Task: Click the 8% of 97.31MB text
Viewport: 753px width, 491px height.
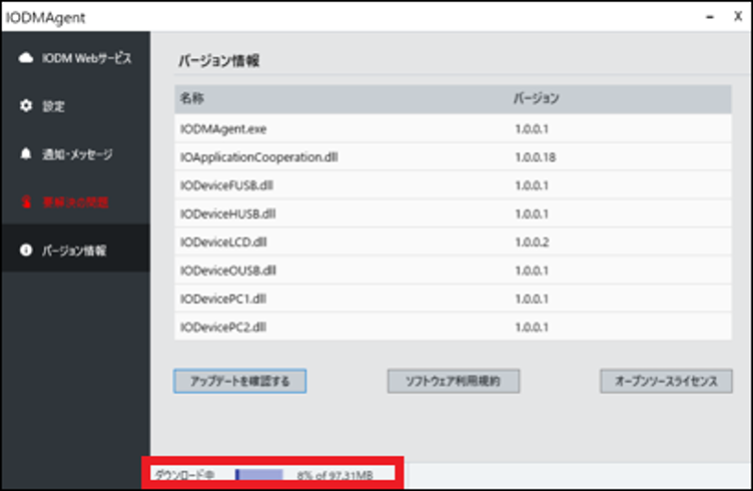Action: pos(335,475)
